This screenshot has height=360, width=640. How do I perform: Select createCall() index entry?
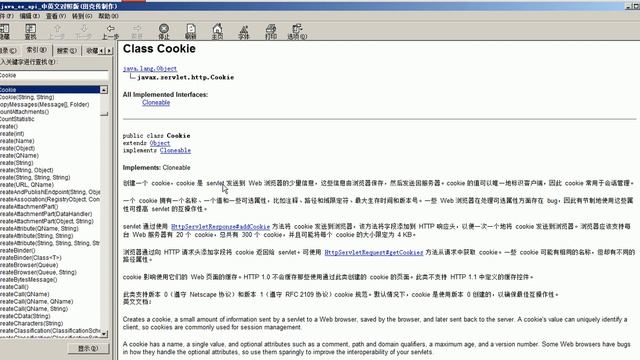tap(14, 287)
